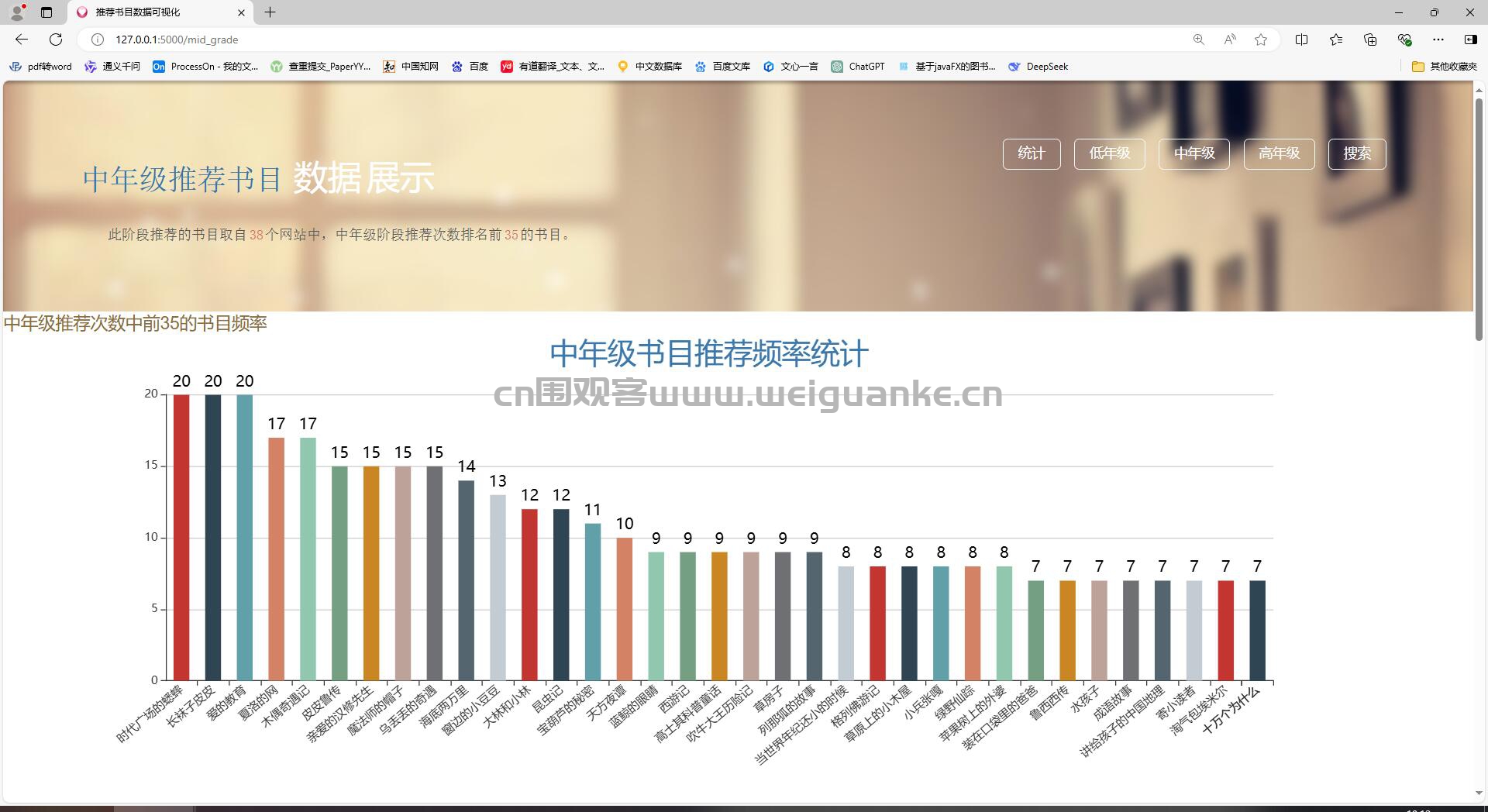Viewport: 1488px width, 812px height.
Task: Open the 查重提交_PaperYY bookmark
Action: pos(321,67)
